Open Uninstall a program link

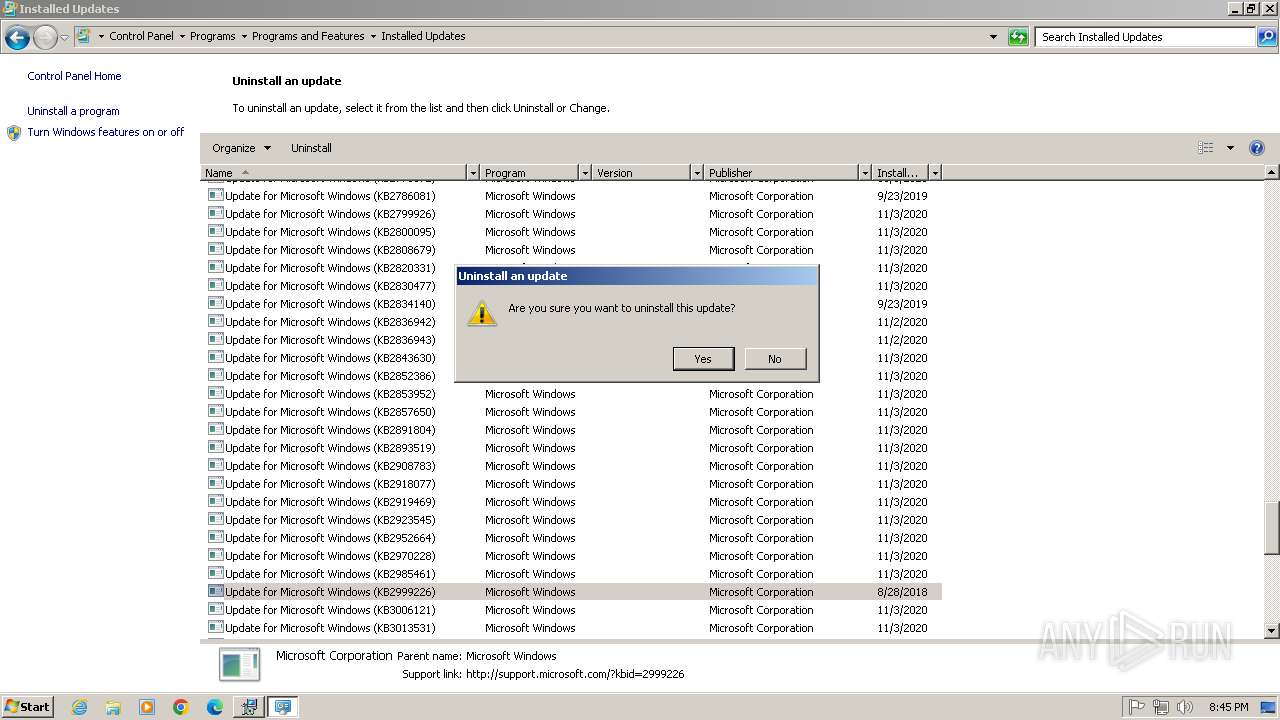73,111
